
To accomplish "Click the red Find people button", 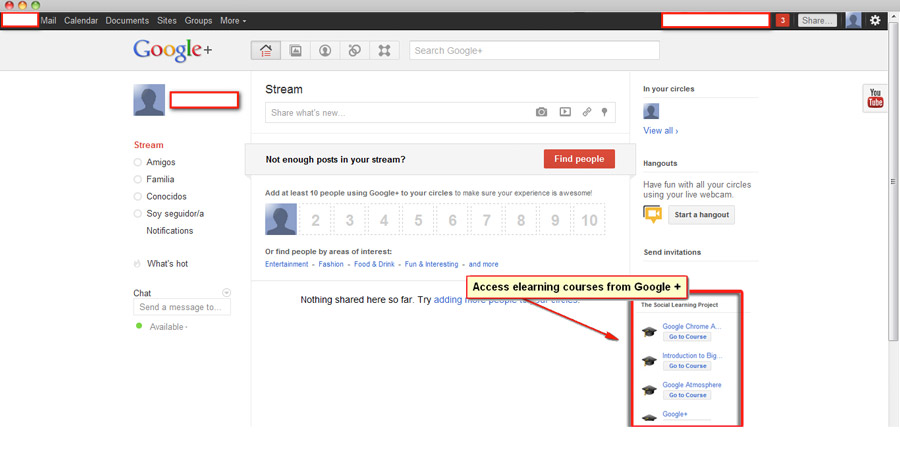I will [579, 159].
